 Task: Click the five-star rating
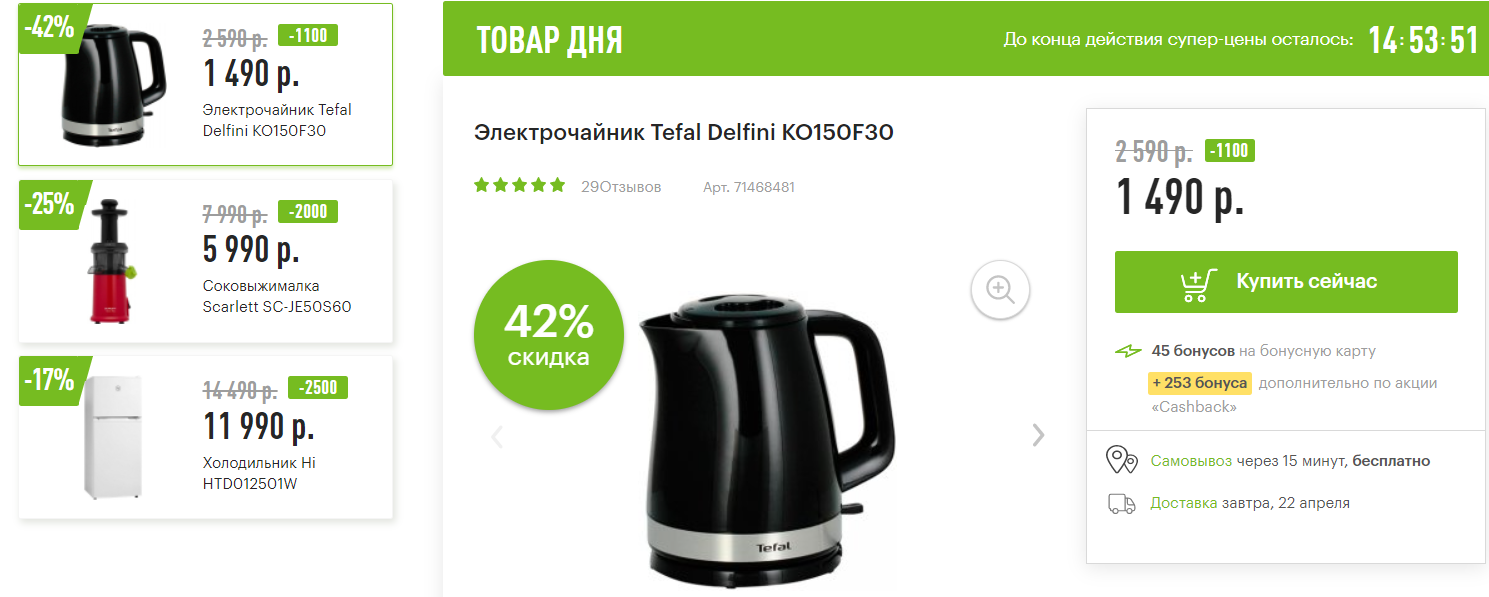pos(520,186)
